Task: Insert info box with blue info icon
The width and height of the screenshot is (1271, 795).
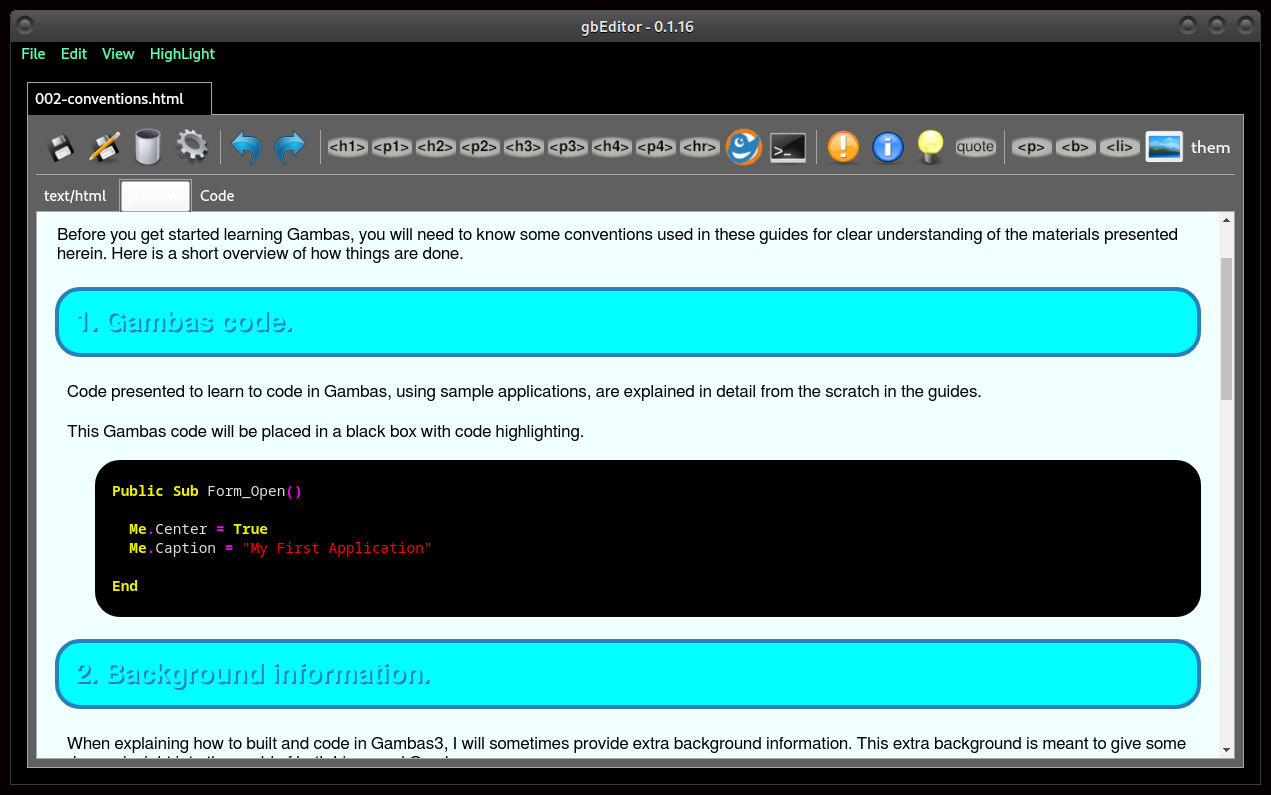Action: 888,147
